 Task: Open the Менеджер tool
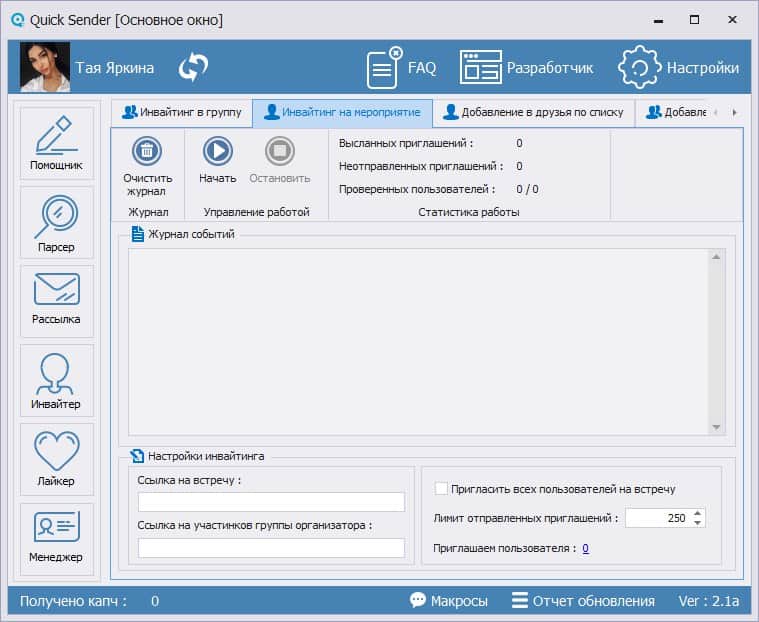(x=57, y=539)
